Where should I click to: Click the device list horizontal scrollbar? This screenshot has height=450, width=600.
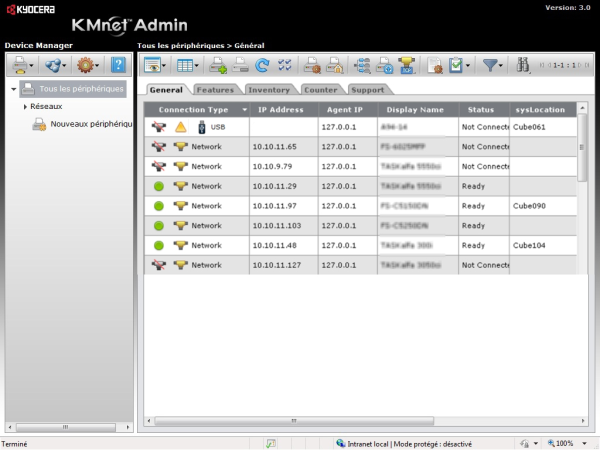coord(293,421)
